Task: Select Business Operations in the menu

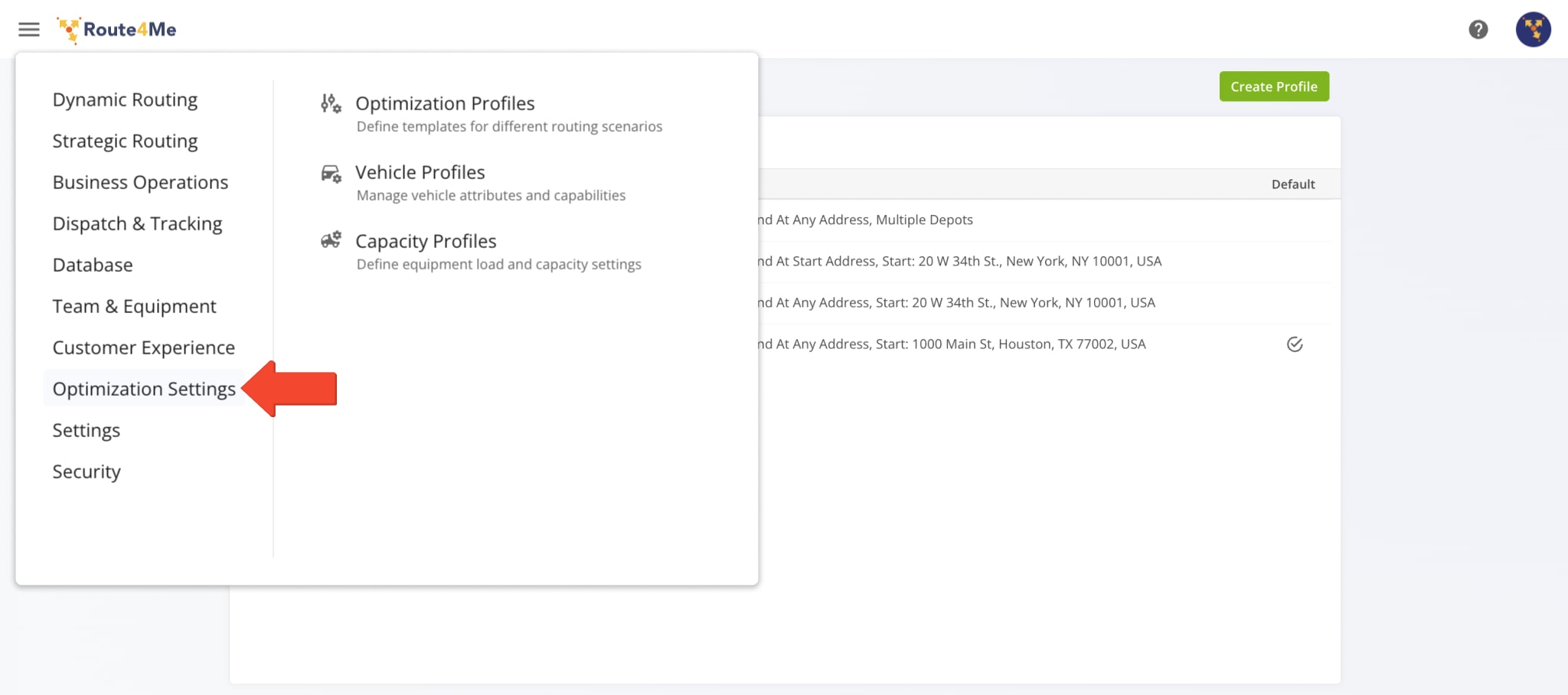Action: click(140, 182)
